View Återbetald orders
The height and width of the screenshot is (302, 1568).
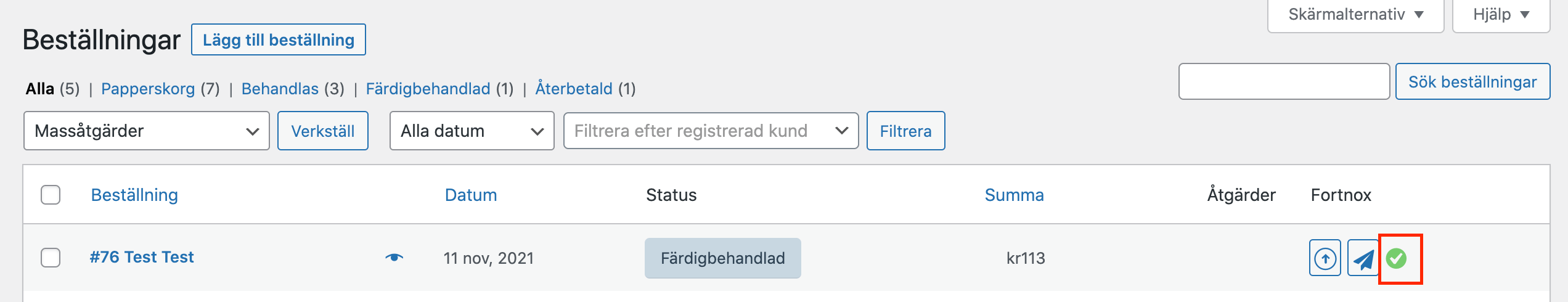tap(574, 89)
